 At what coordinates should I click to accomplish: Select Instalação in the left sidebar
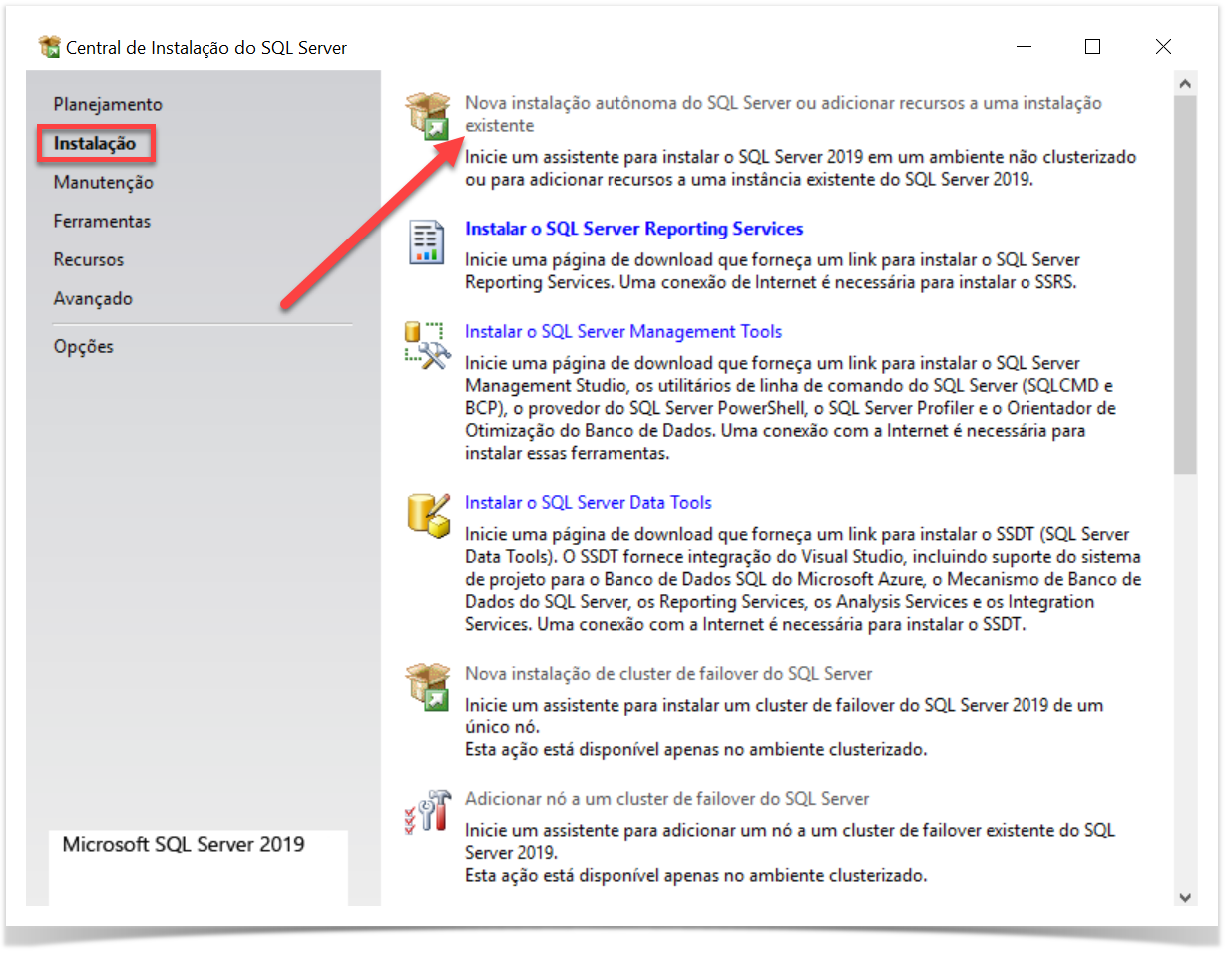point(95,143)
